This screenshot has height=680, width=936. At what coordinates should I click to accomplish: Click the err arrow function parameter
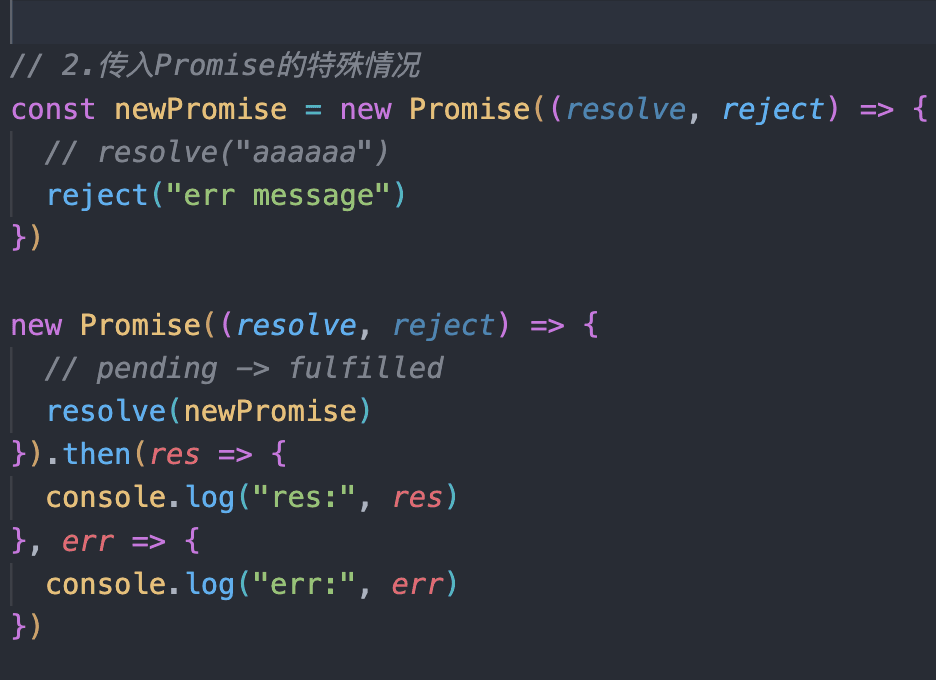click(88, 542)
